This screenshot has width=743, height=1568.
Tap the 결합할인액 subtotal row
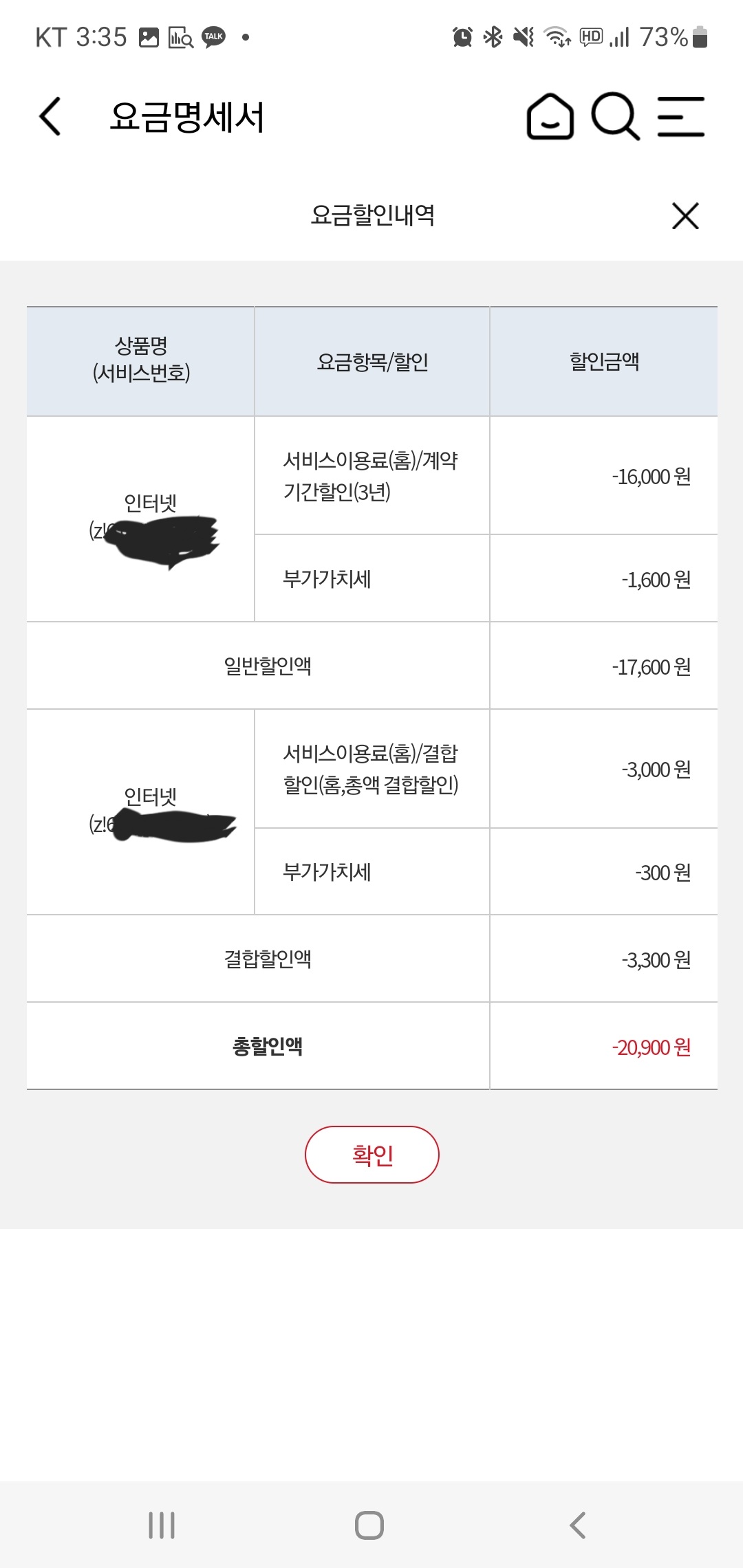268,959
